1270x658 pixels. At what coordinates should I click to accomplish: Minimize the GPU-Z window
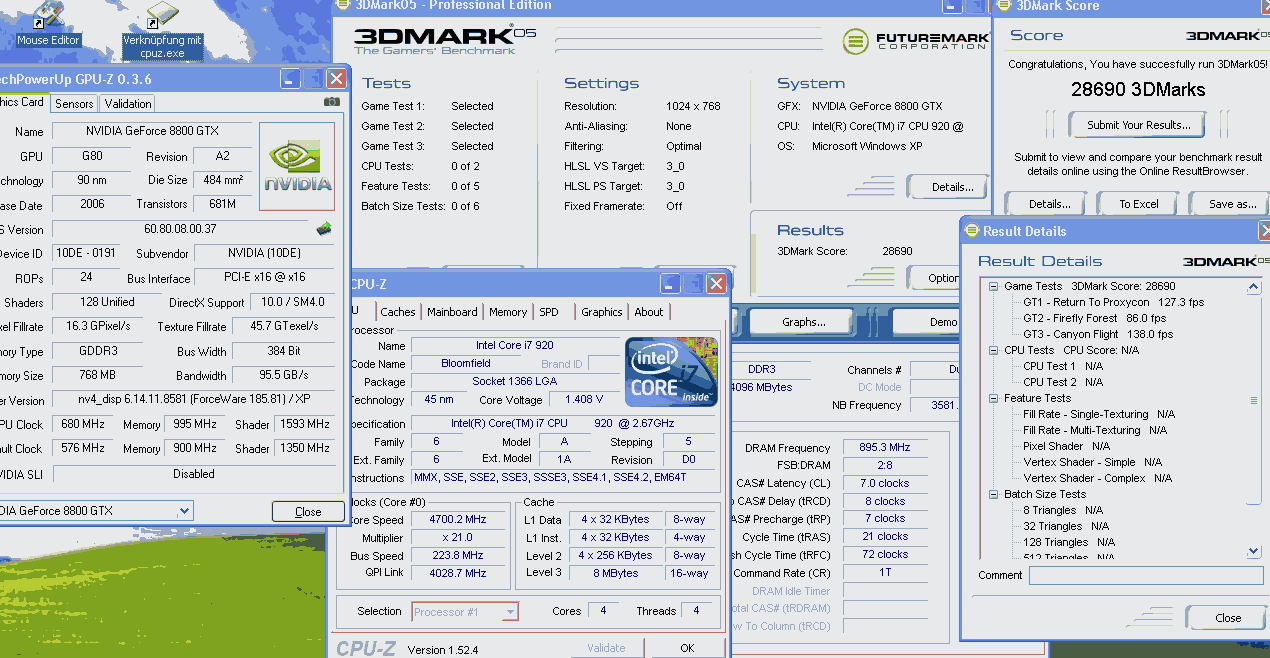(290, 79)
